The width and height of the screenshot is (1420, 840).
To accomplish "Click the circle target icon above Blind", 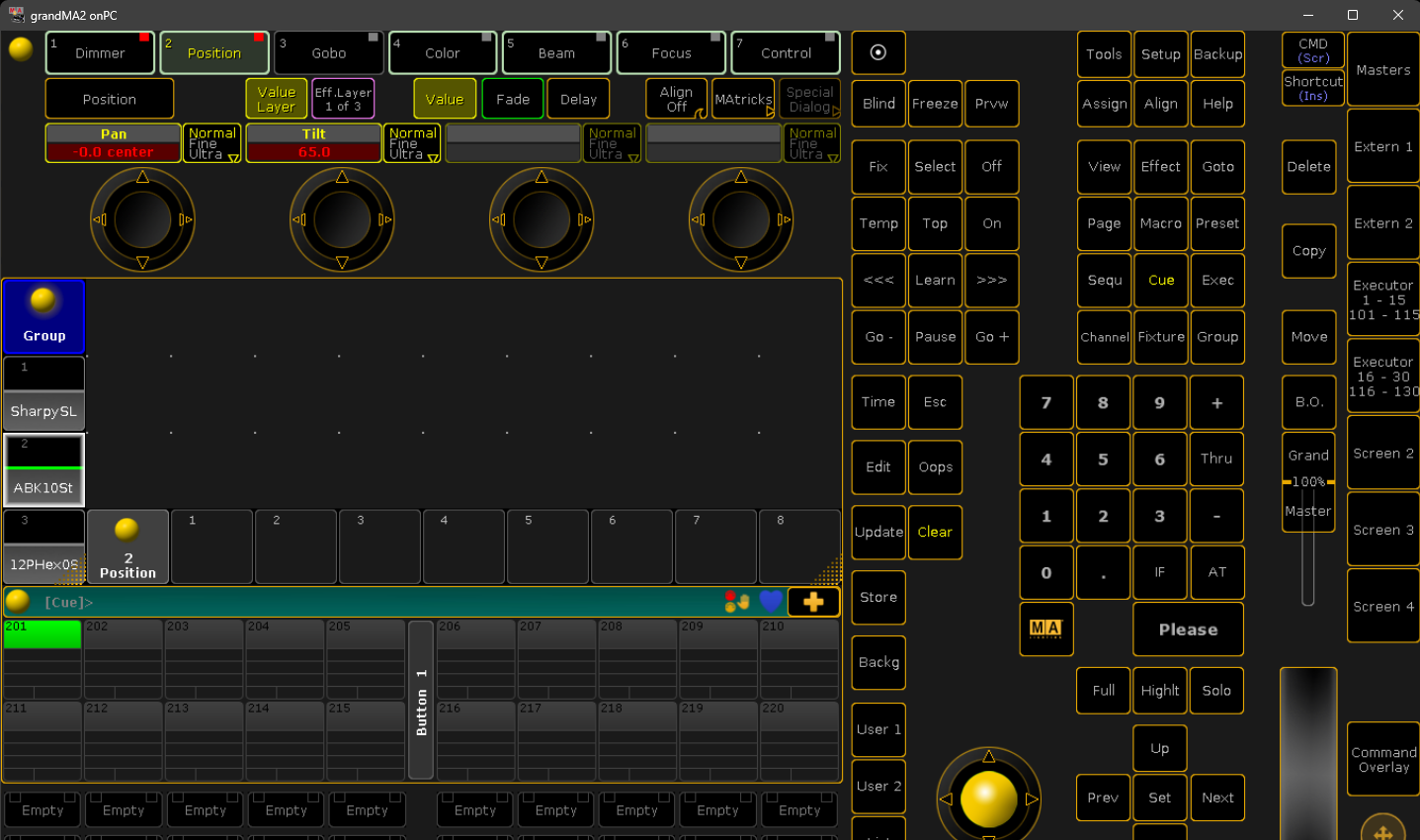I will click(x=878, y=52).
